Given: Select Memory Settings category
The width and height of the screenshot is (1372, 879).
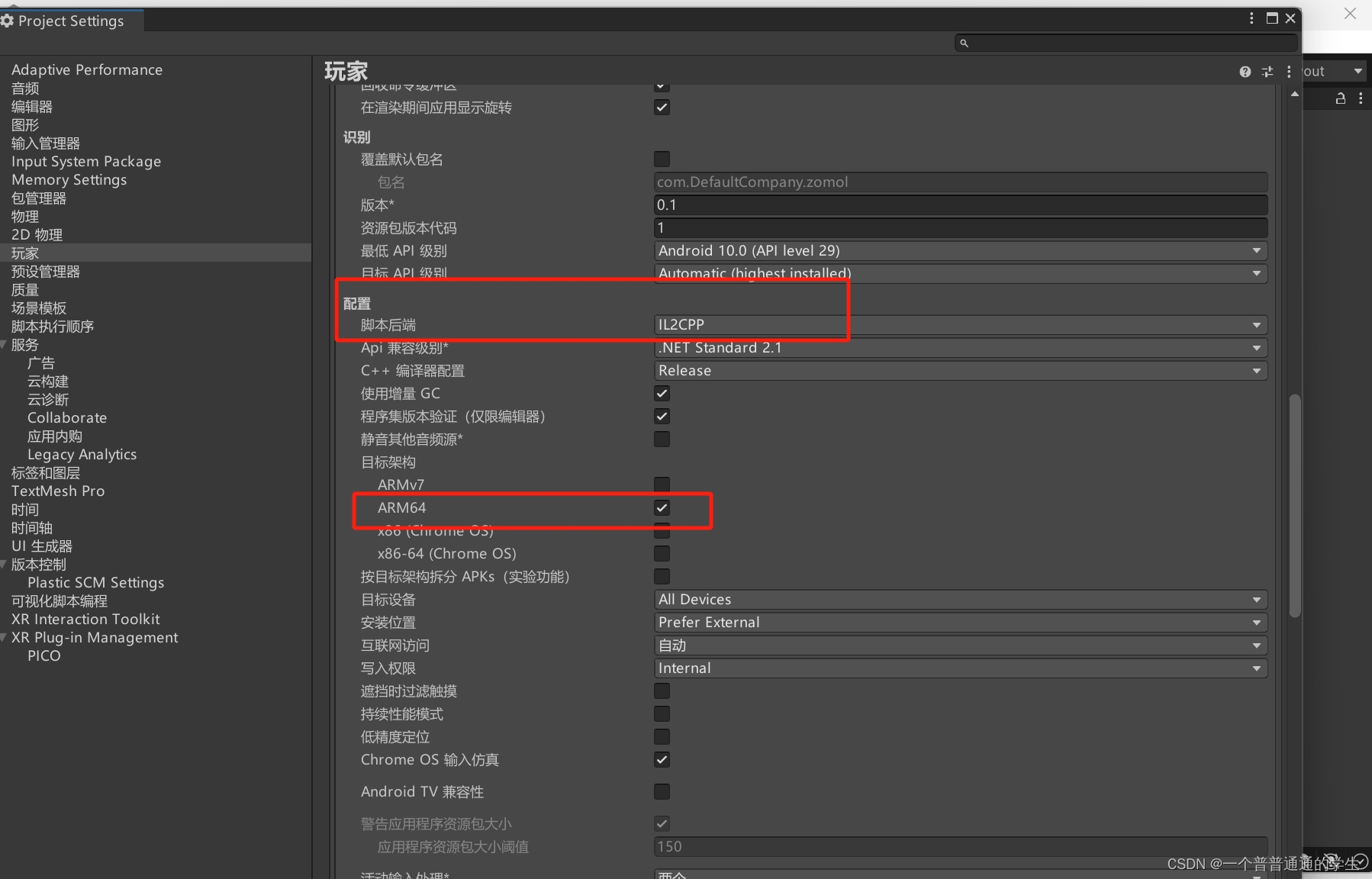Looking at the screenshot, I should coord(69,180).
